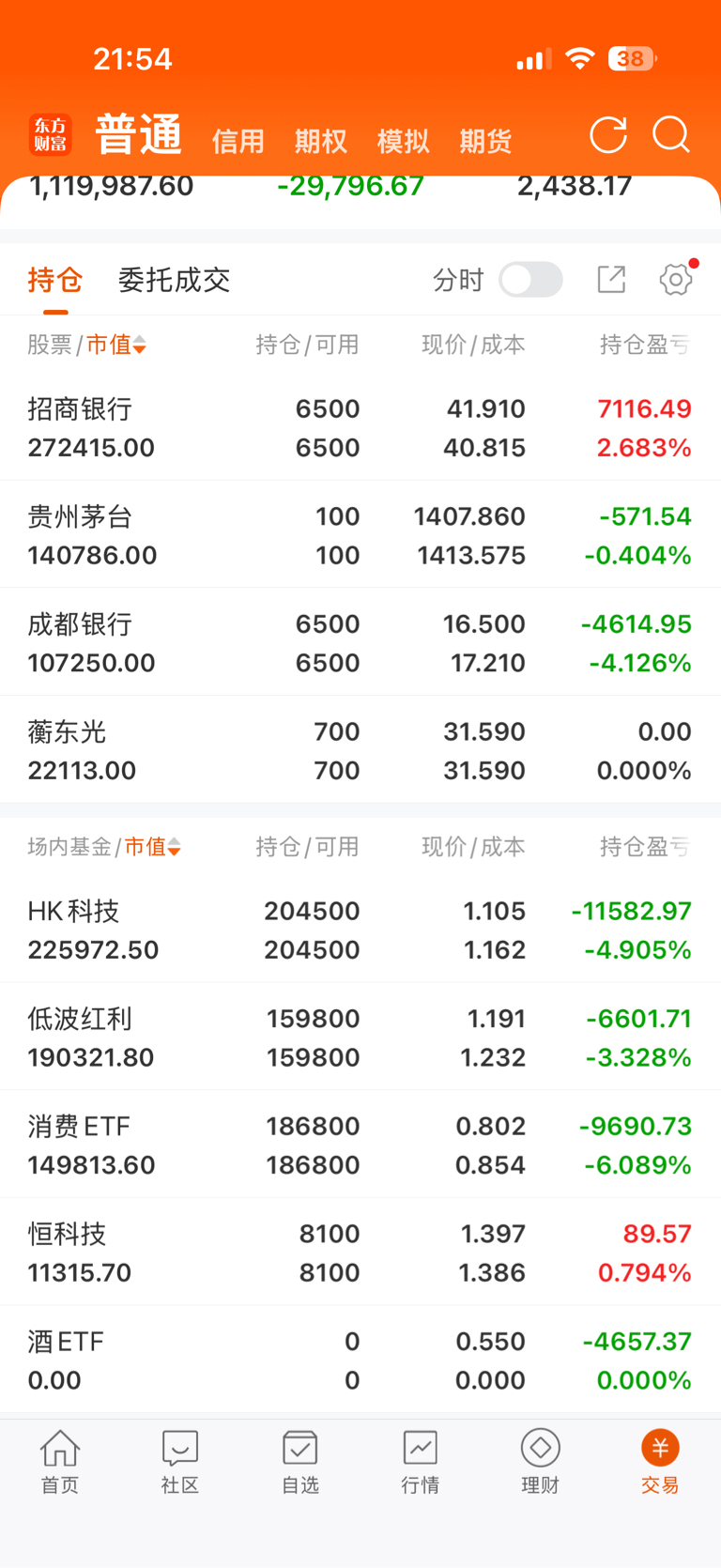Open 贵州茅台 holding row

(x=360, y=535)
